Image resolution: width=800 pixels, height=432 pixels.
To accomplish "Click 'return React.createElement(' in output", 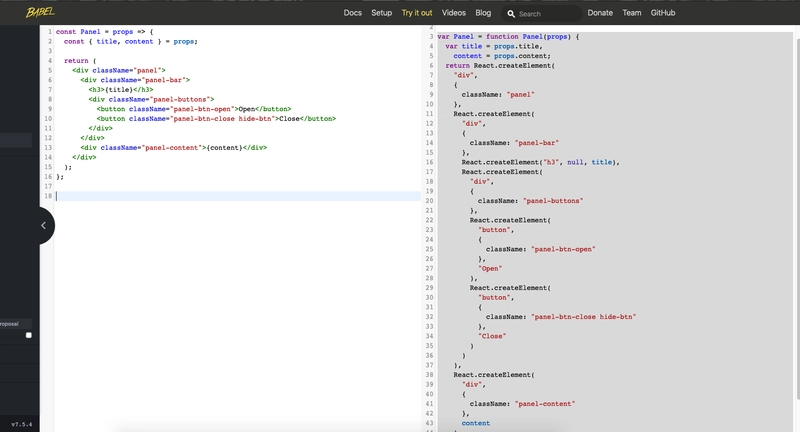I will click(500, 66).
